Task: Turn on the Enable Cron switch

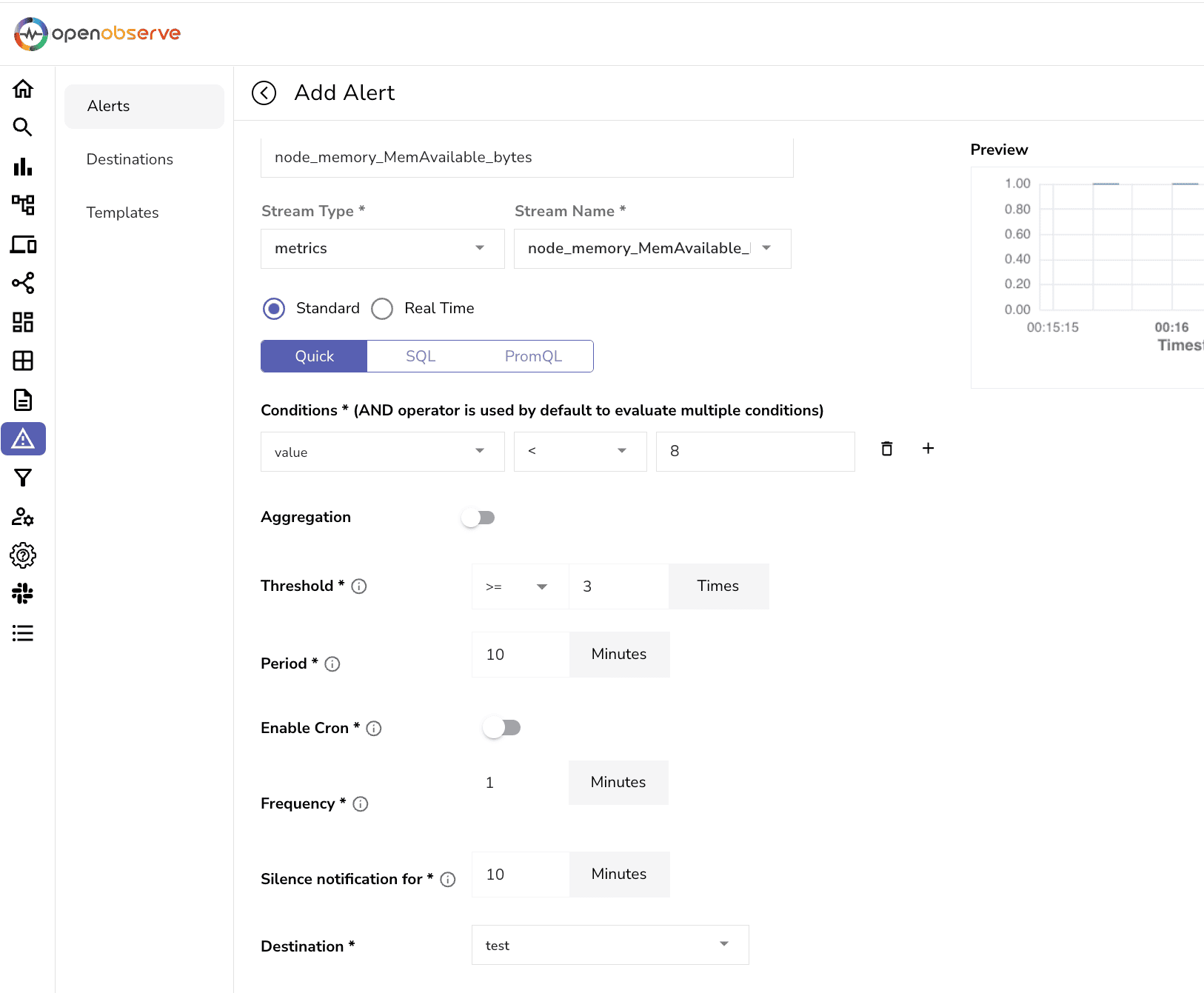Action: coord(501,728)
